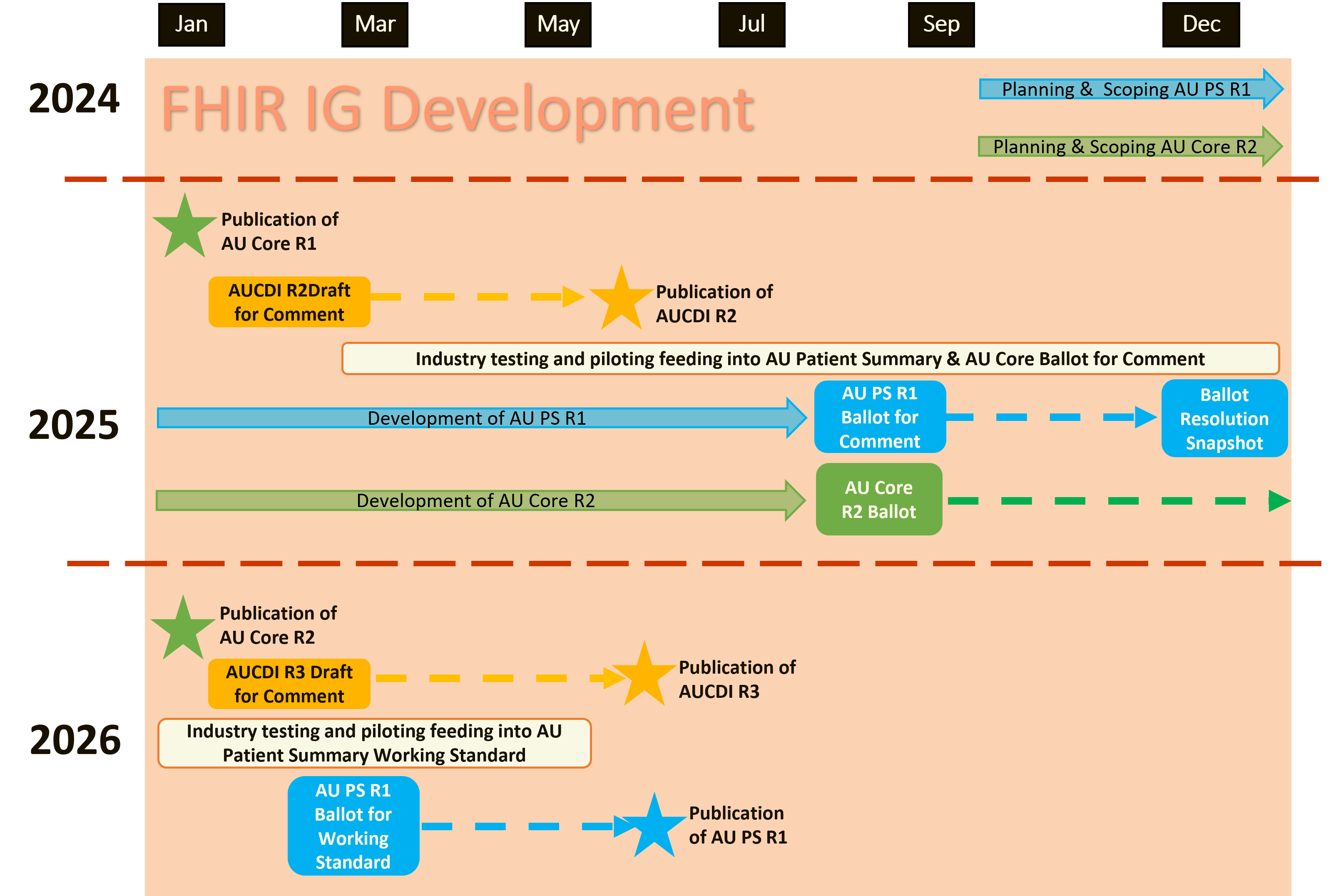Select the Jul month label
Screen dimensions: 1336x896
(x=751, y=24)
